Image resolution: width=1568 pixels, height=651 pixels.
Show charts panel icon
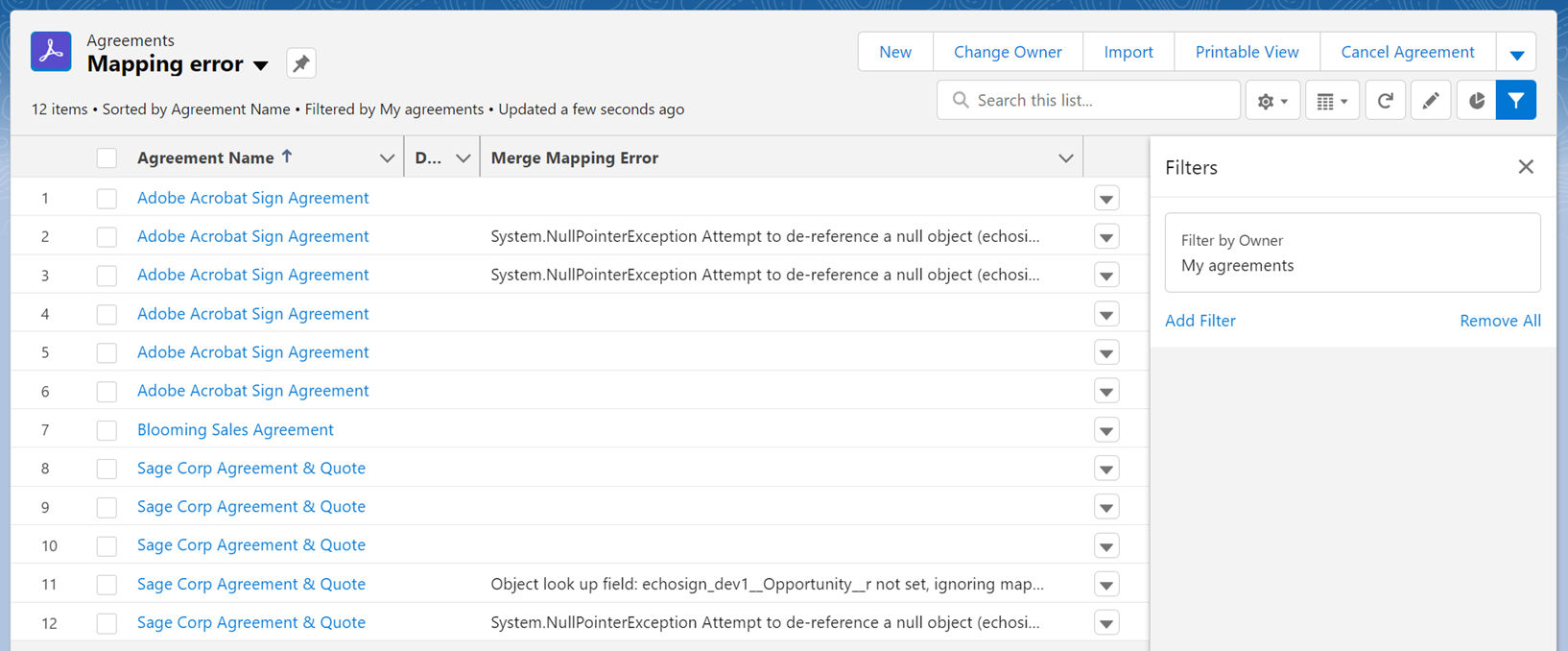point(1476,101)
